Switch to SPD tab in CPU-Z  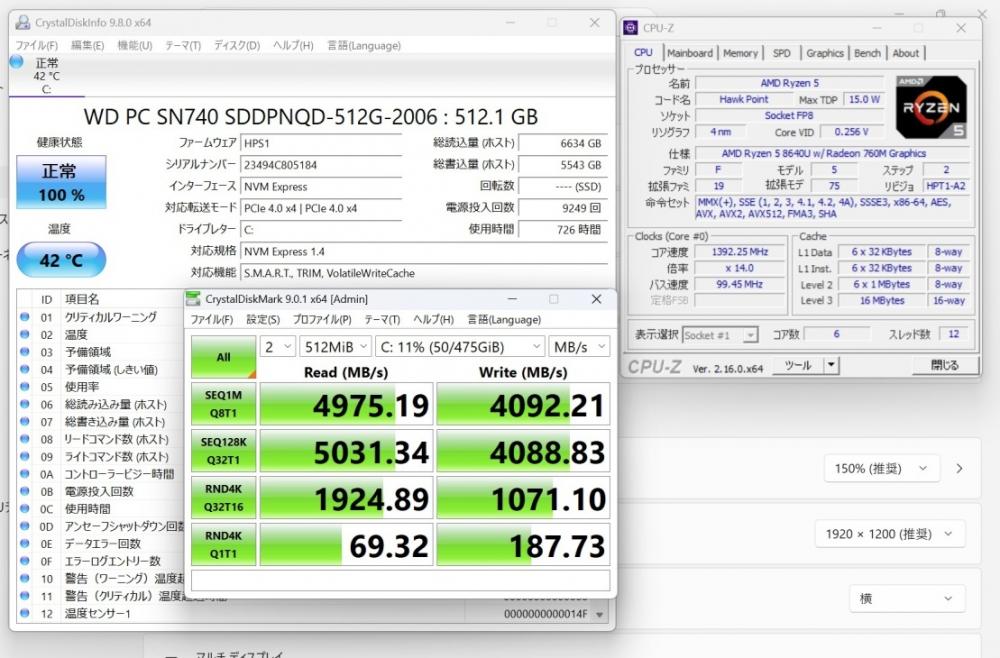click(x=781, y=53)
